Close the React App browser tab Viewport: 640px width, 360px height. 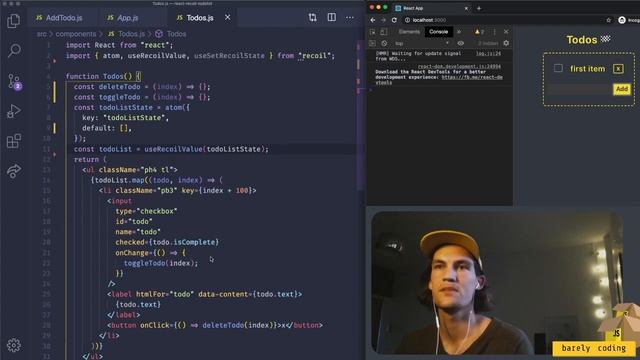coord(466,8)
